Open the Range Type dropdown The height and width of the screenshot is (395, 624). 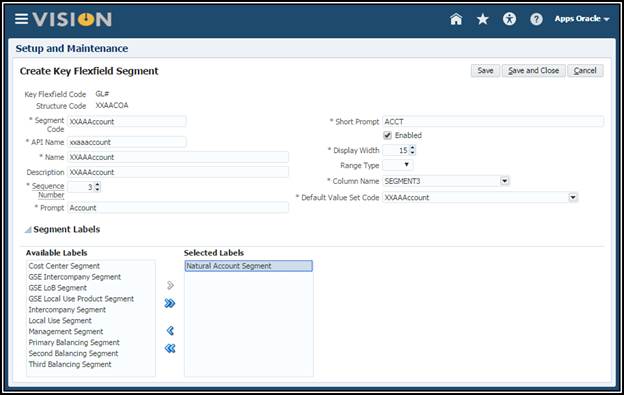pos(398,165)
